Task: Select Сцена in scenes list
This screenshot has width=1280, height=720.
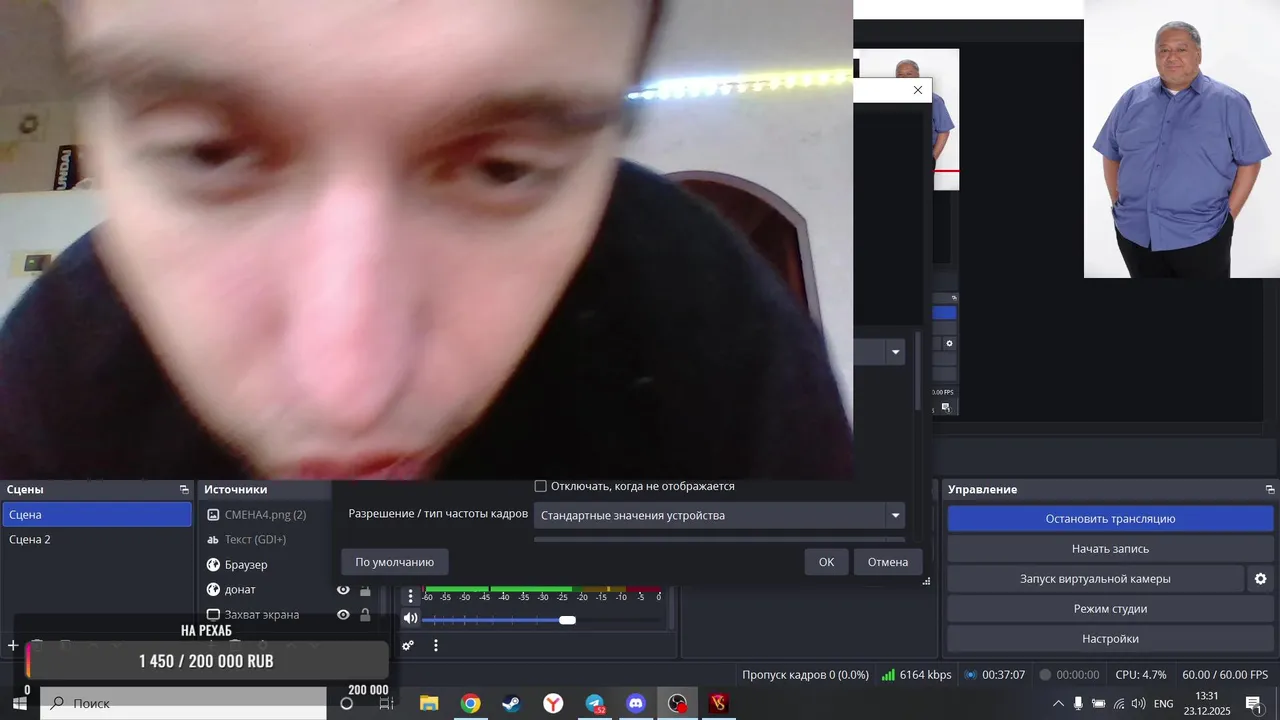Action: pos(96,514)
